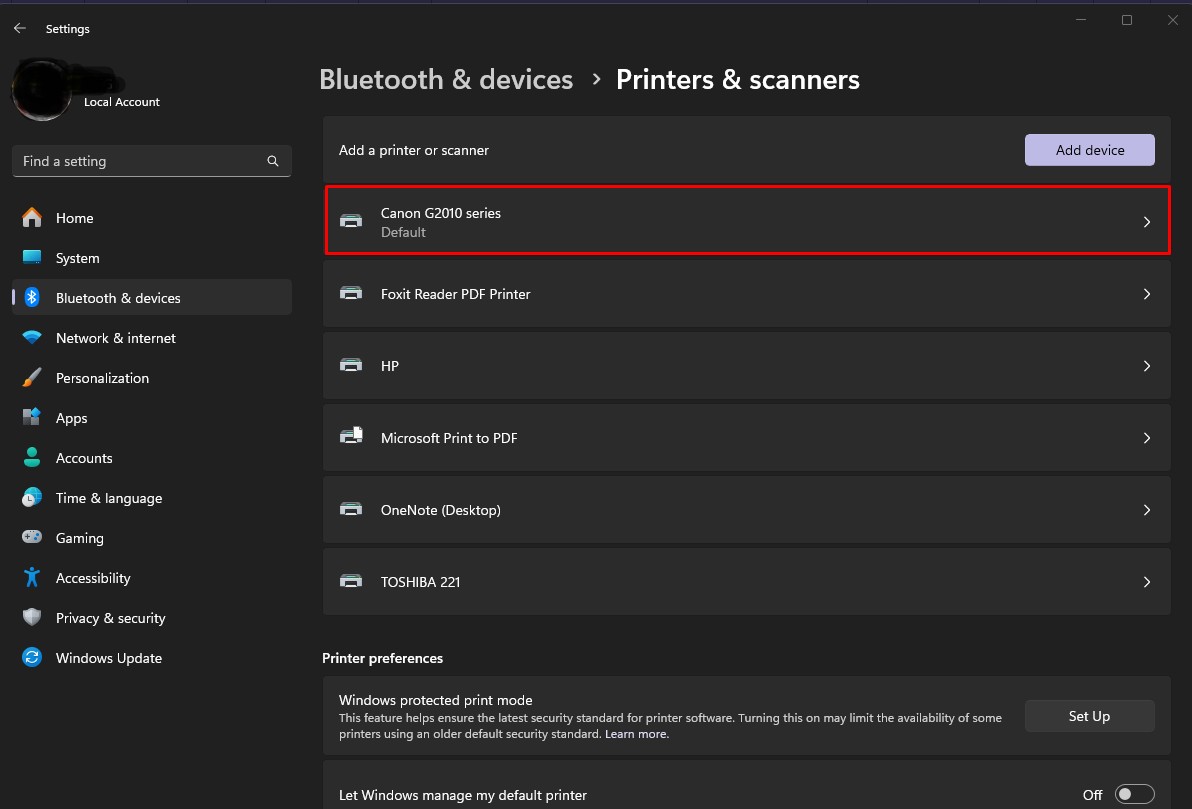The height and width of the screenshot is (809, 1192).
Task: Click the back arrow icon in Settings
Action: pyautogui.click(x=20, y=28)
